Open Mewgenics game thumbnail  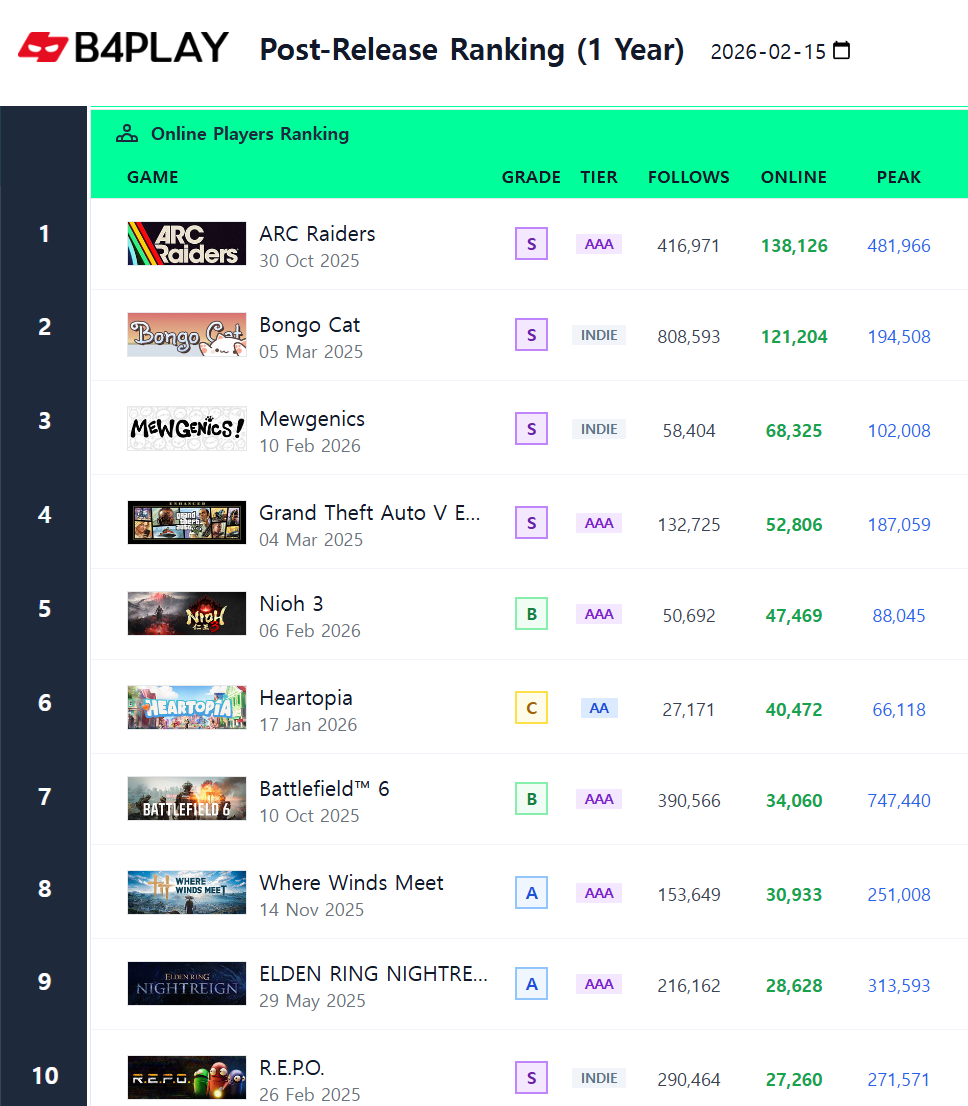tap(187, 428)
